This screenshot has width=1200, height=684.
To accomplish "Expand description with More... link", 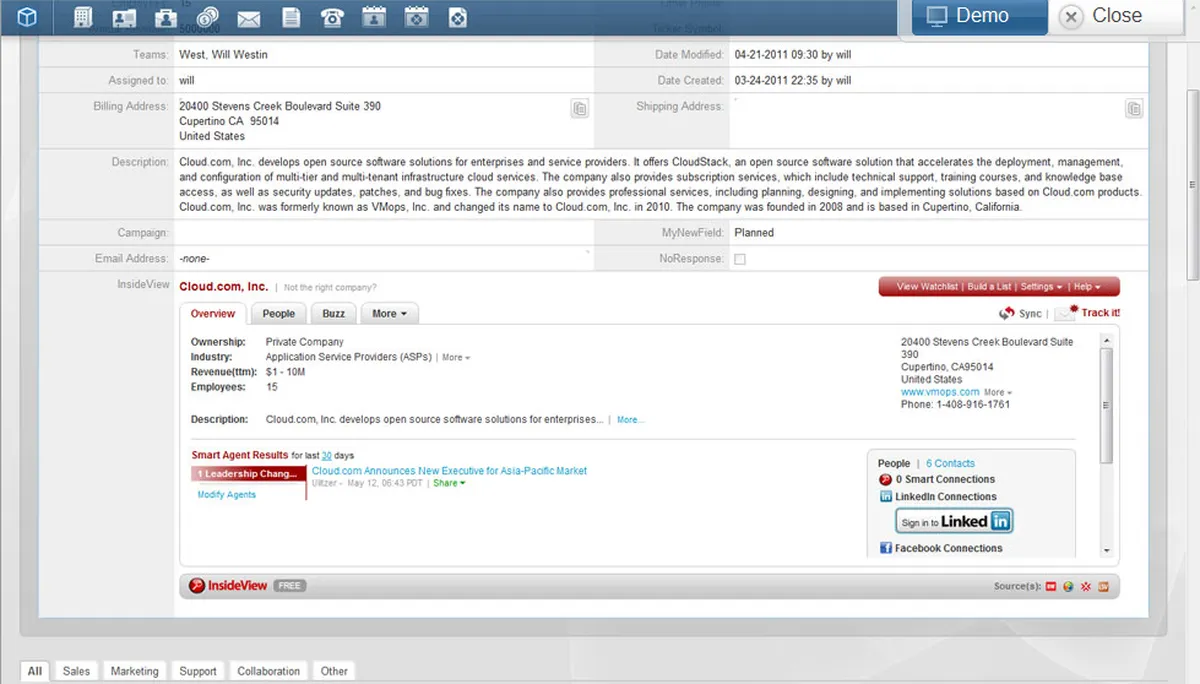I will pos(630,420).
